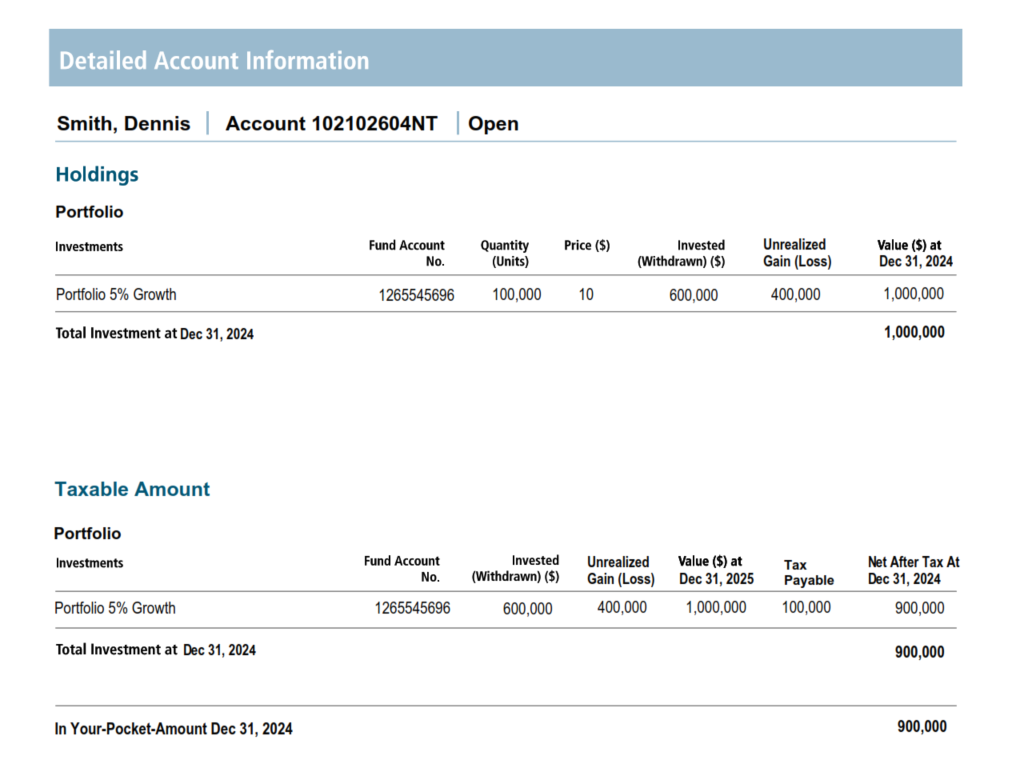The height and width of the screenshot is (774, 1012).
Task: Click value 1,000,000 in Taxable Amount table
Action: [716, 607]
